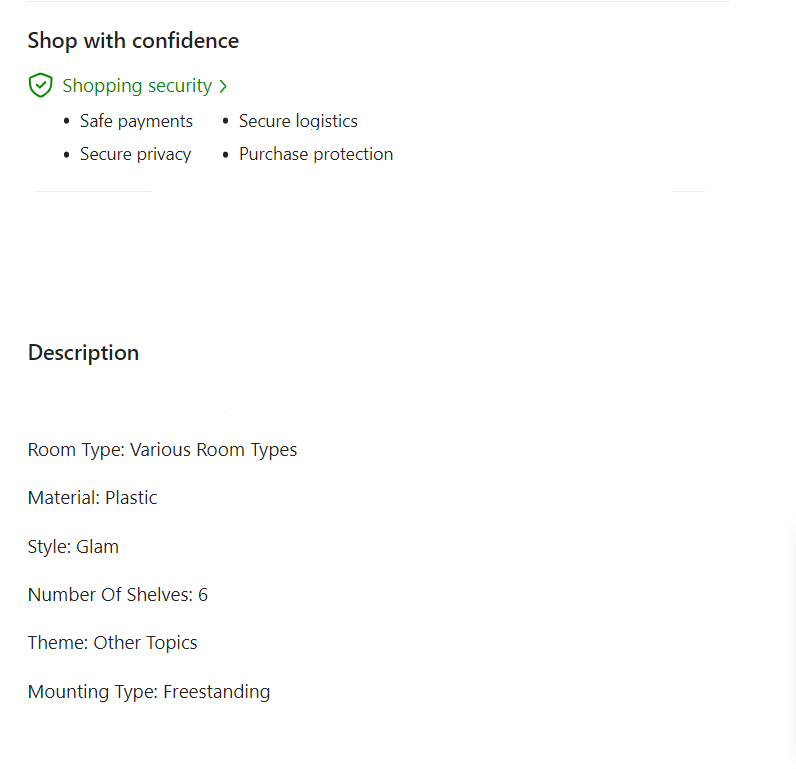Click the Purchase protection bullet item
Screen dimensions: 796x769
click(316, 154)
